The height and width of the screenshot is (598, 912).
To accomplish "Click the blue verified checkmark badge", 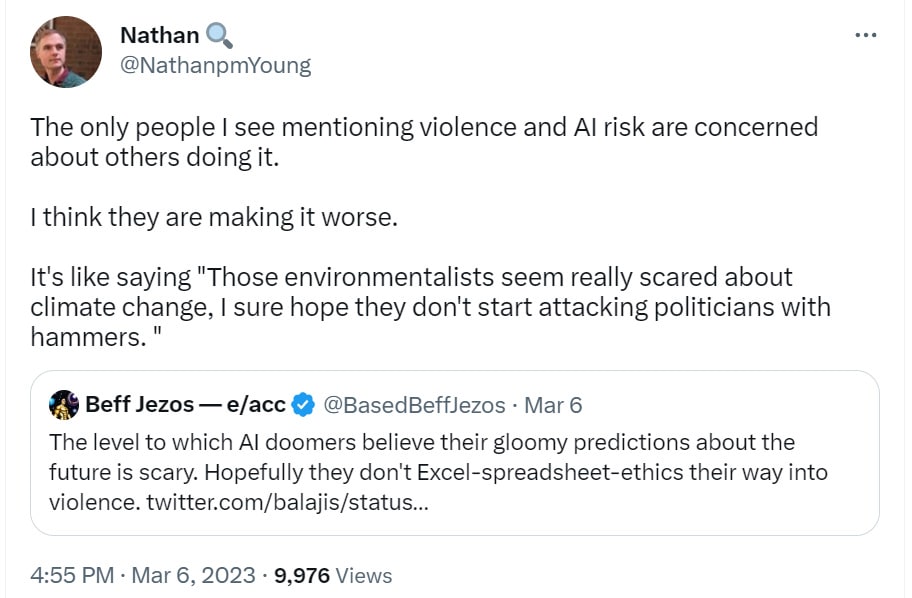I will [304, 405].
